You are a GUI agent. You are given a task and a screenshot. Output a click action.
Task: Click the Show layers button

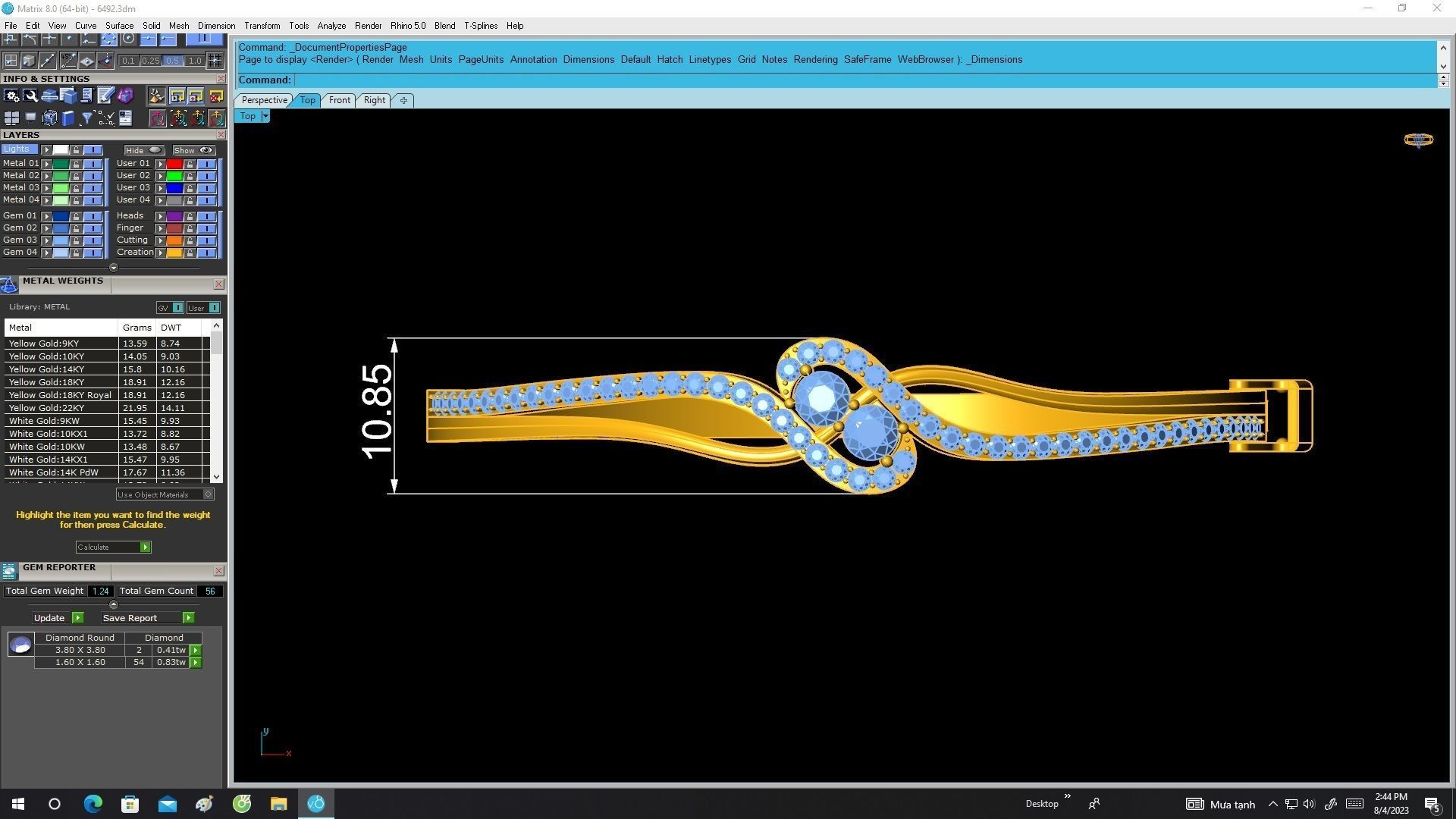tap(194, 150)
